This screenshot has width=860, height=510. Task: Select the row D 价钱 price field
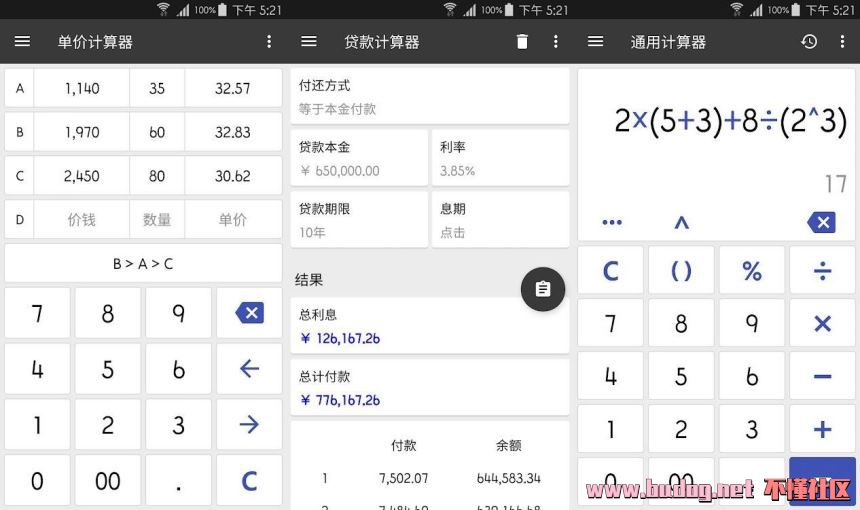(81, 220)
